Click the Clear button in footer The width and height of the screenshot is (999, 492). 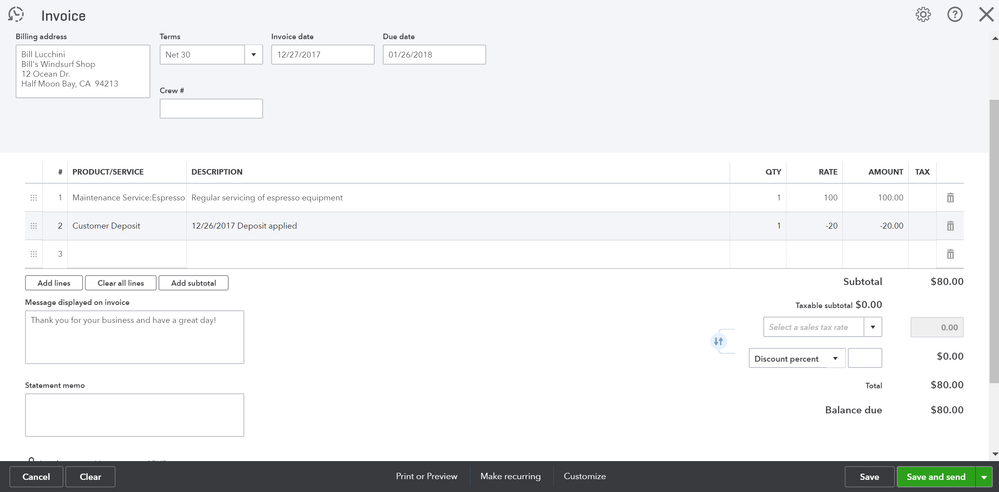pos(90,477)
